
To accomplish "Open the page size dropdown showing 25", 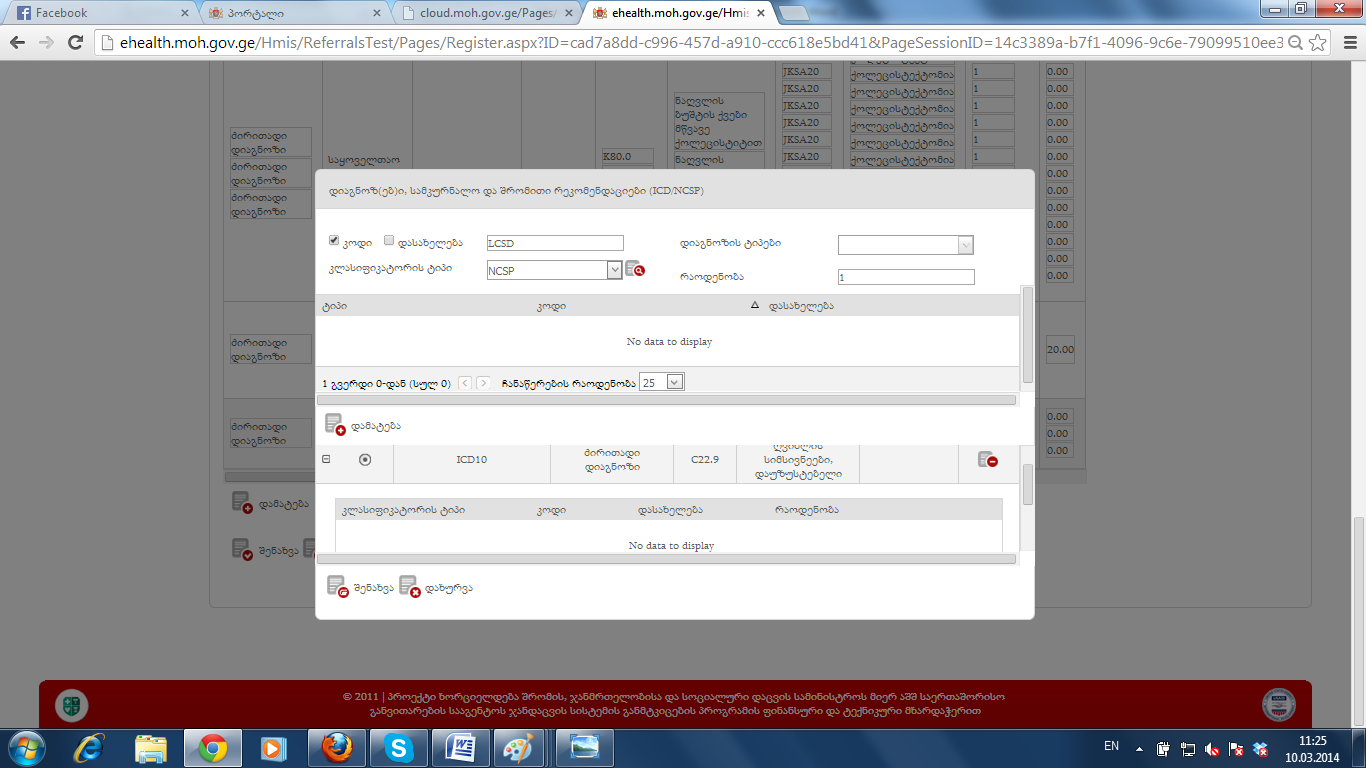I will coord(674,382).
